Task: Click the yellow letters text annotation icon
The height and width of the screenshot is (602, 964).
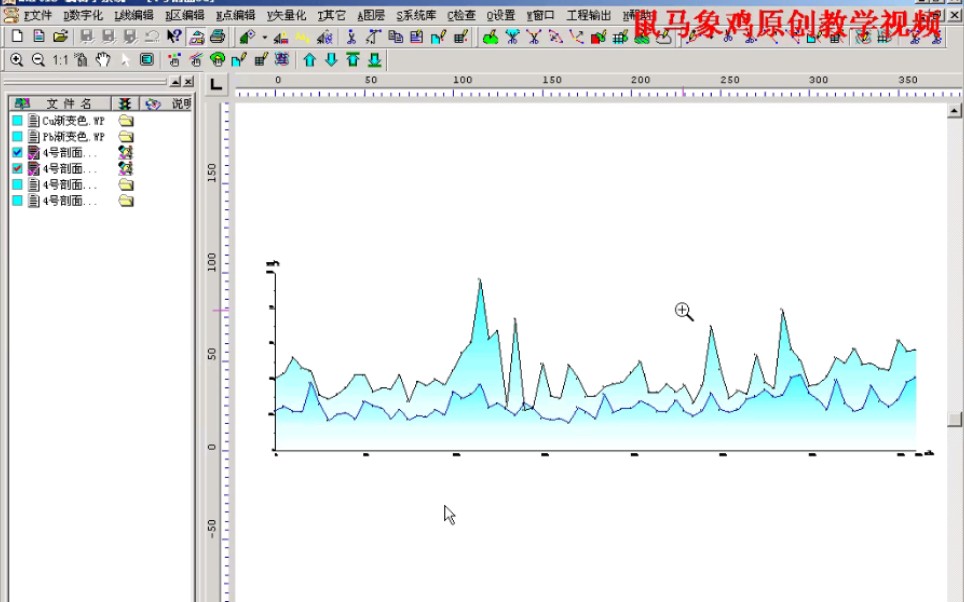Action: 302,38
